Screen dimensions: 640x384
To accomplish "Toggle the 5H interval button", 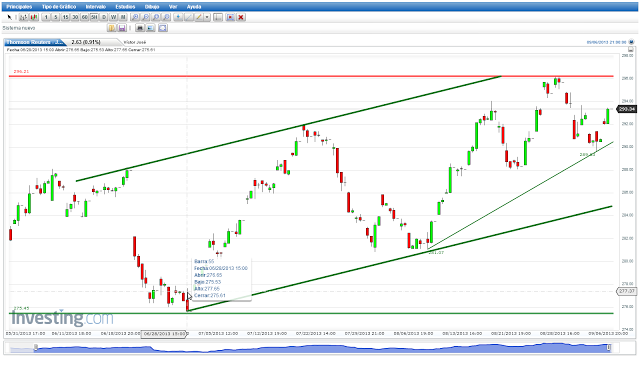I will [94, 17].
